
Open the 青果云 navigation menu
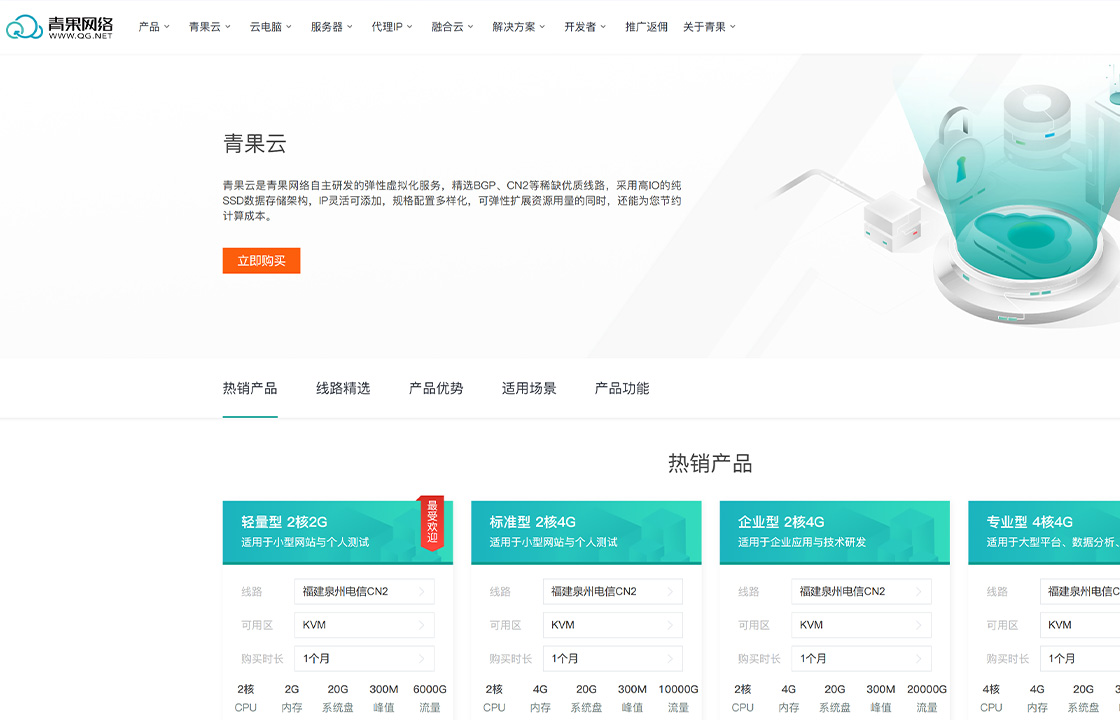209,27
